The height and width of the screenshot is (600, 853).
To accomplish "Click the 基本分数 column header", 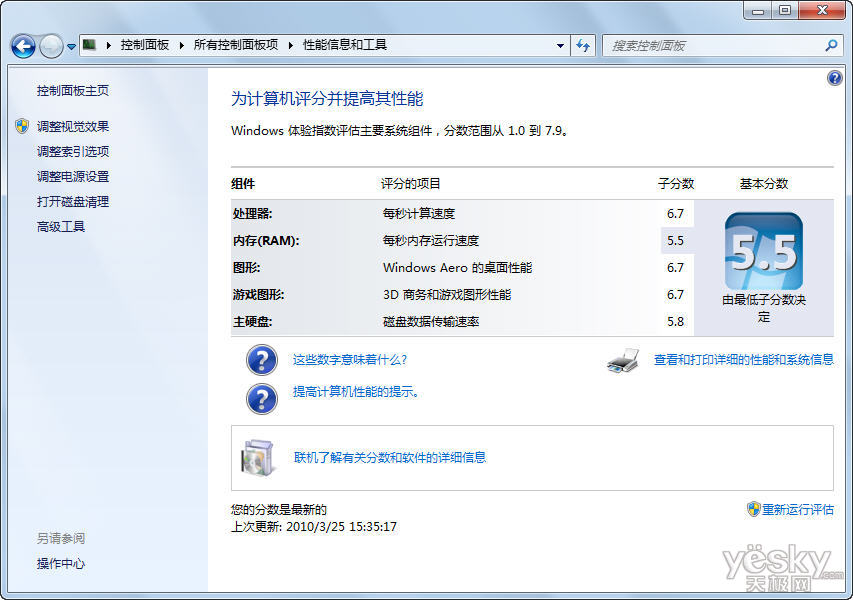I will [x=764, y=184].
